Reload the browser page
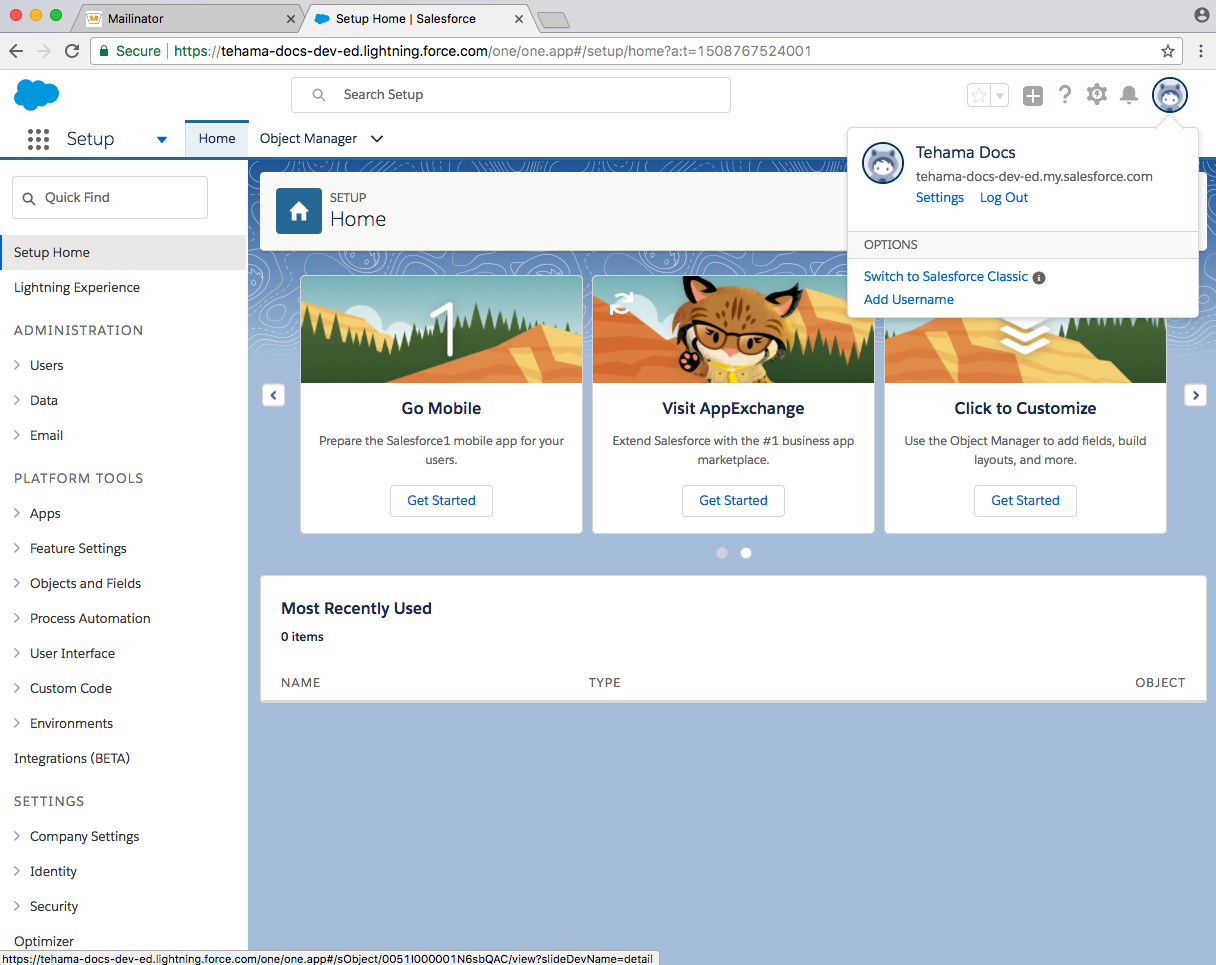The image size is (1216, 965). click(72, 51)
